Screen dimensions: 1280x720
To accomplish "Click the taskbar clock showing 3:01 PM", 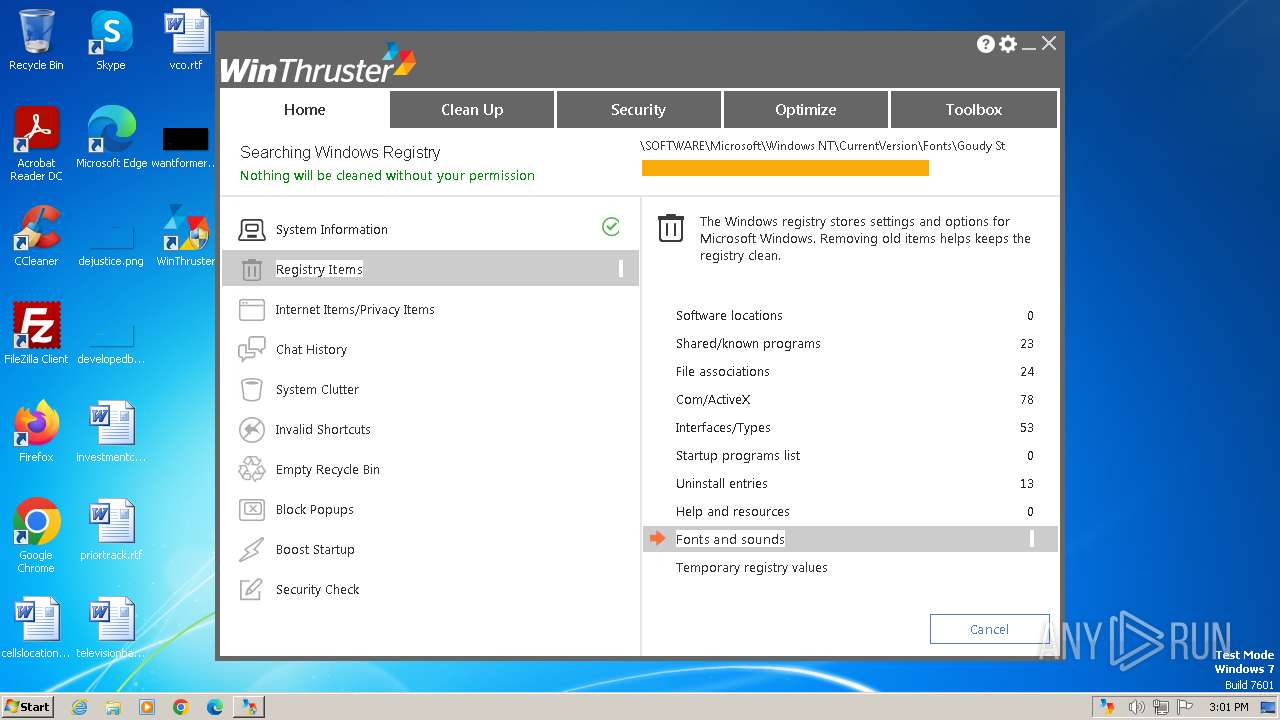I will pyautogui.click(x=1228, y=707).
